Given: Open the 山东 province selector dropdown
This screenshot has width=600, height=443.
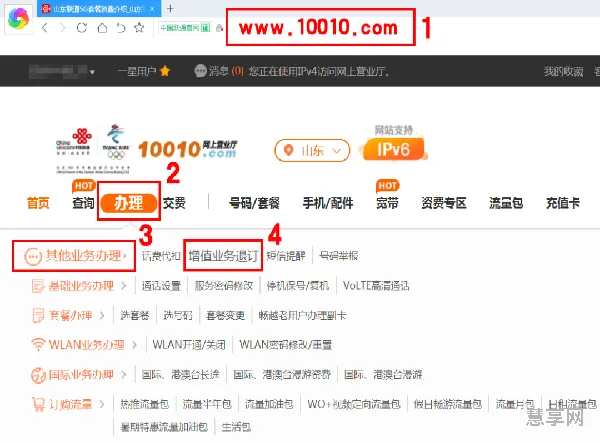Looking at the screenshot, I should 312,150.
